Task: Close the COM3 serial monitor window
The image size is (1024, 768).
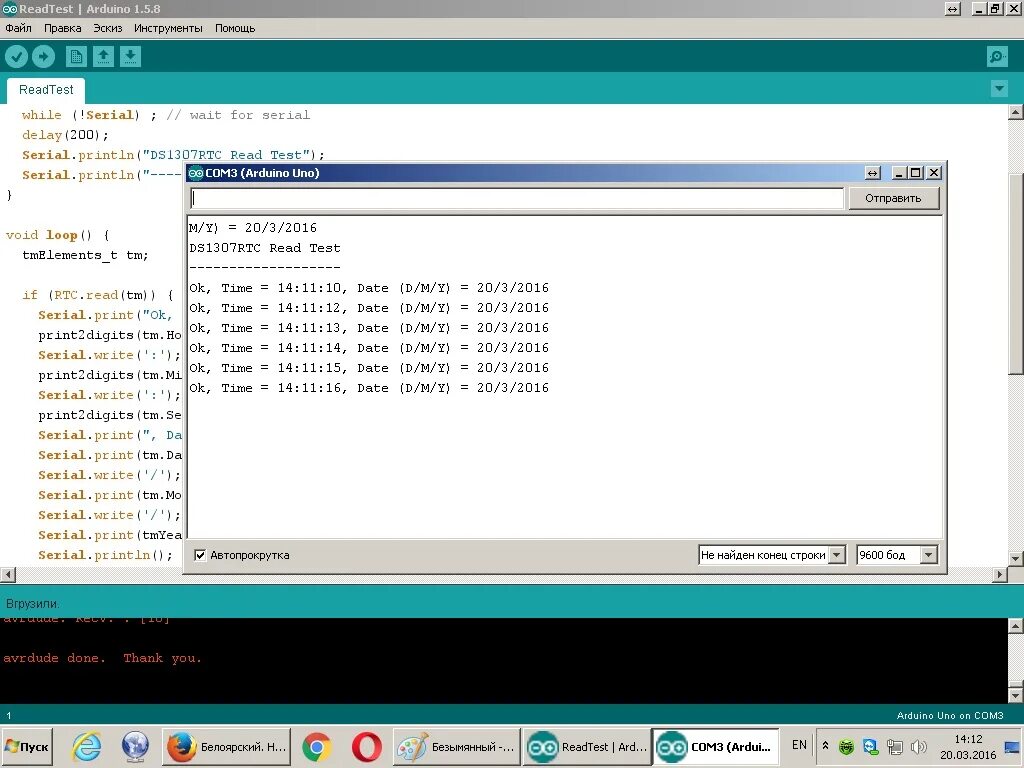Action: (x=934, y=172)
